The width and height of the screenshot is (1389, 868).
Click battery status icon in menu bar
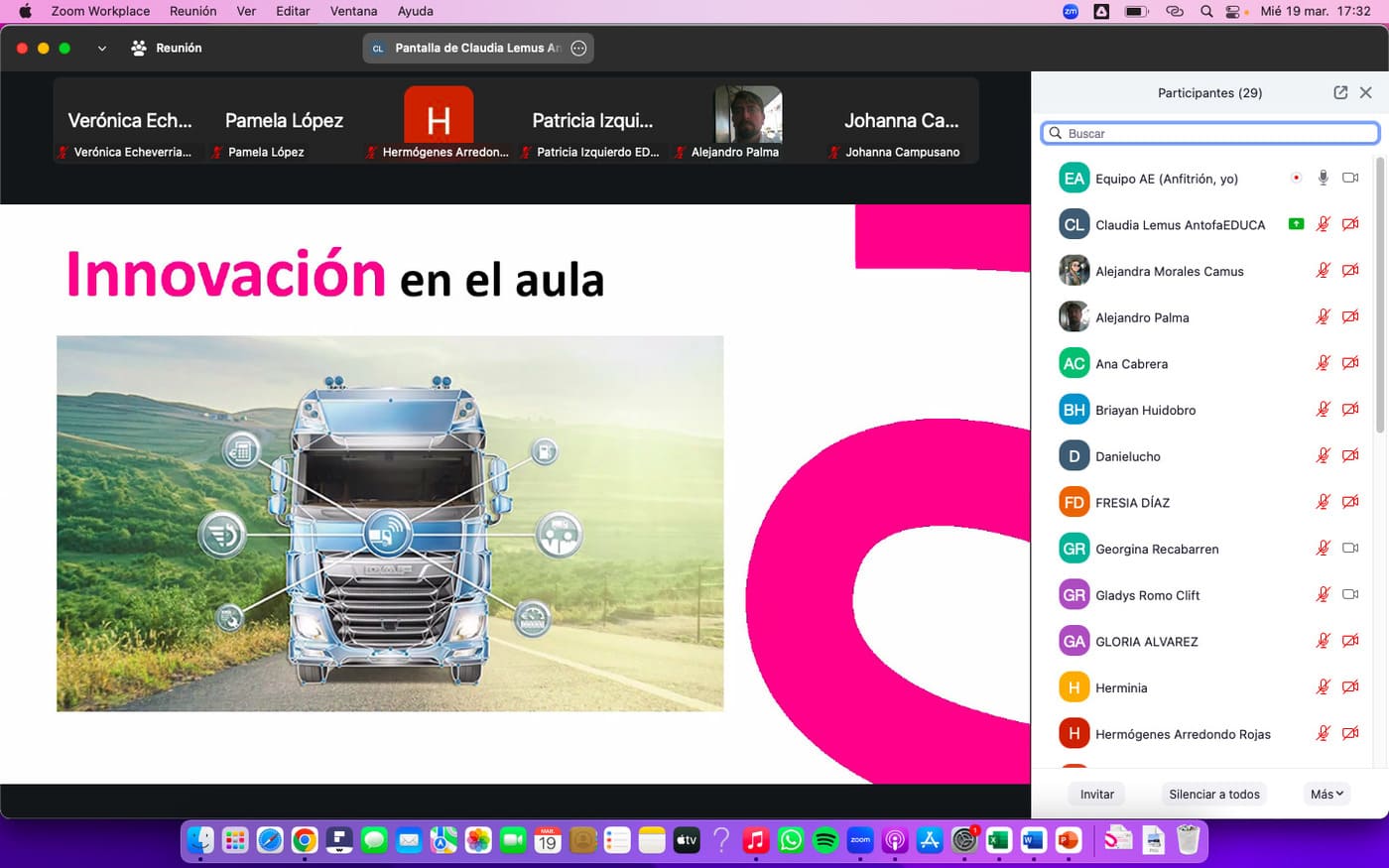click(1136, 11)
